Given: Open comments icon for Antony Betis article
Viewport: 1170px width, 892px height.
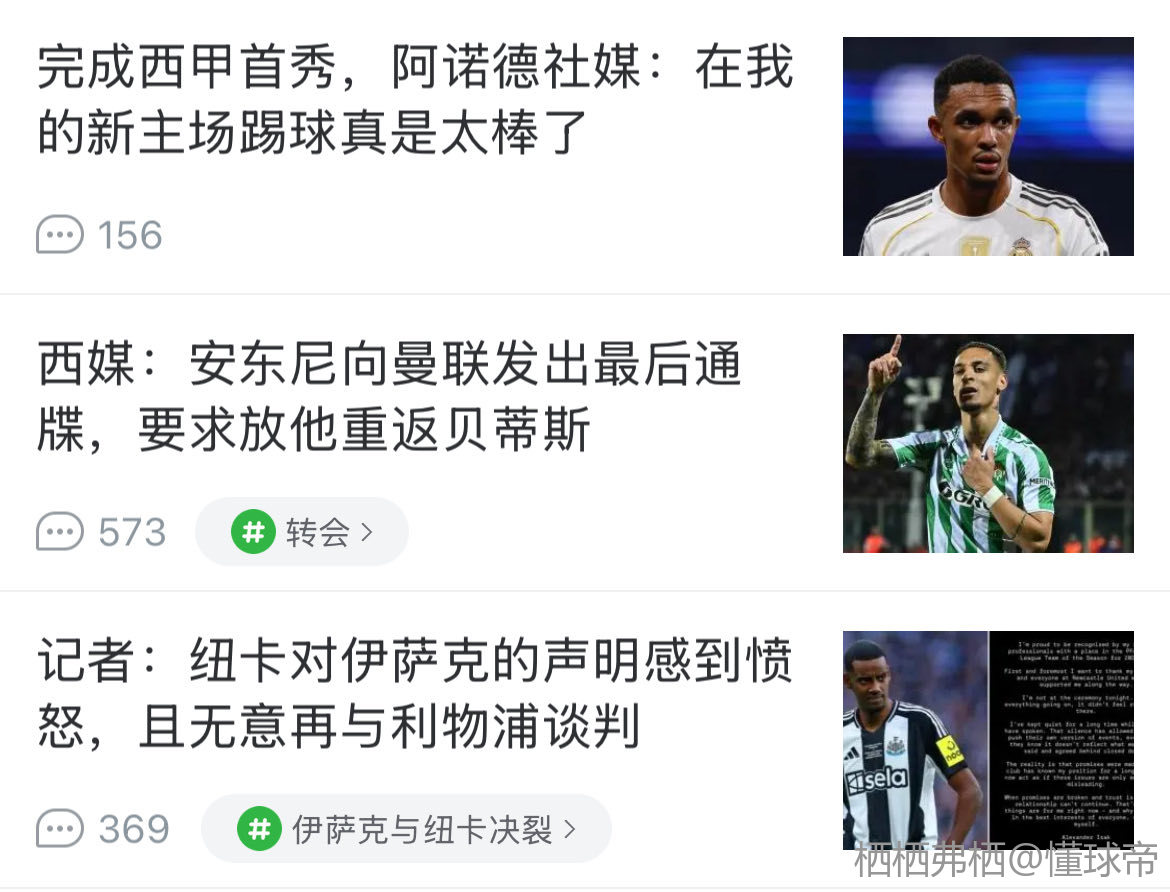Looking at the screenshot, I should [x=60, y=531].
